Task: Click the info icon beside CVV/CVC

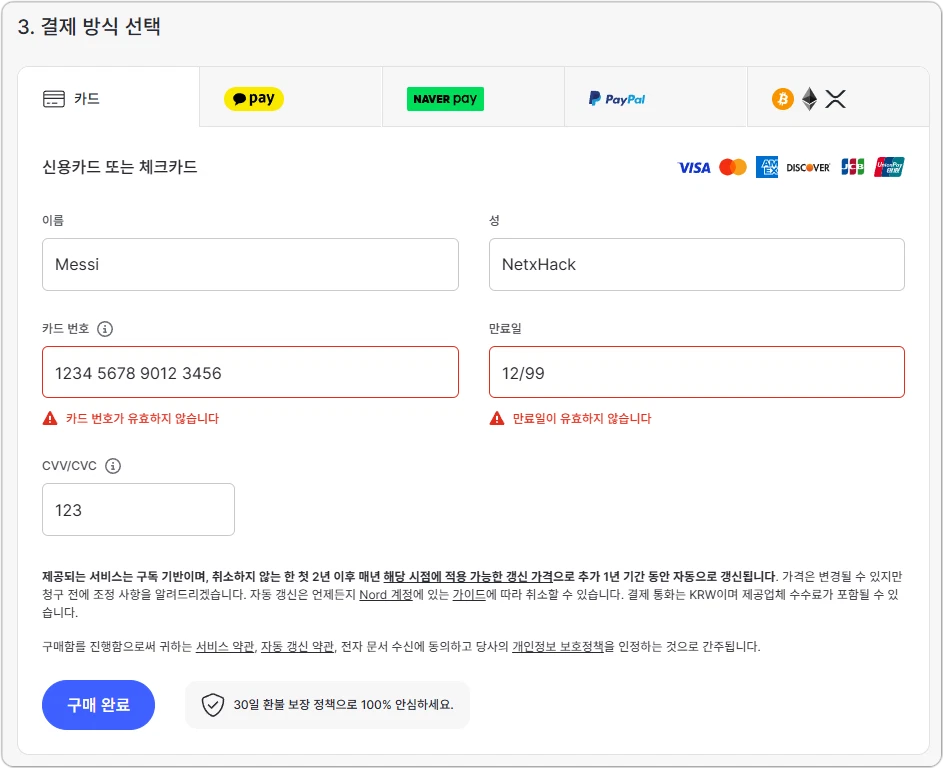Action: [x=112, y=466]
